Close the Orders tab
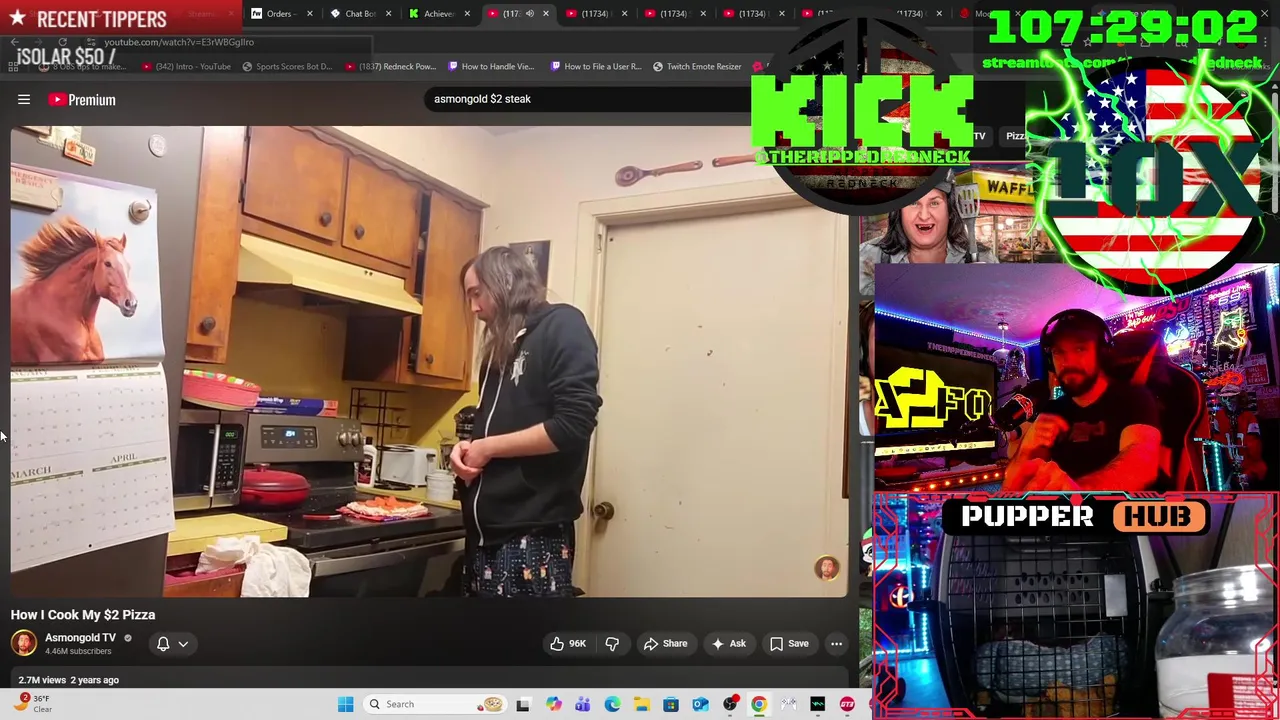1280x720 pixels. (x=309, y=13)
